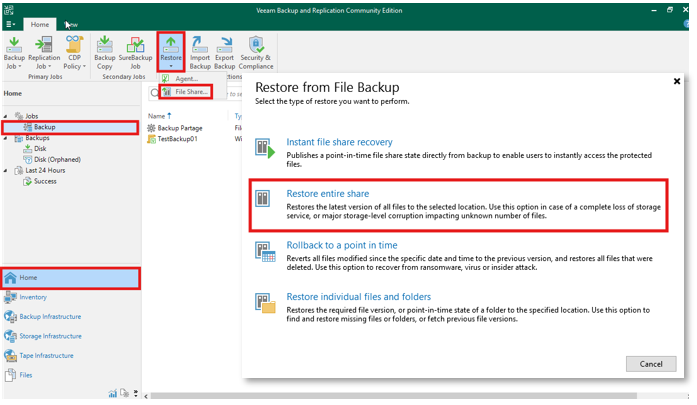The width and height of the screenshot is (697, 405).
Task: Click the Backup Job ribbon icon
Action: (14, 52)
